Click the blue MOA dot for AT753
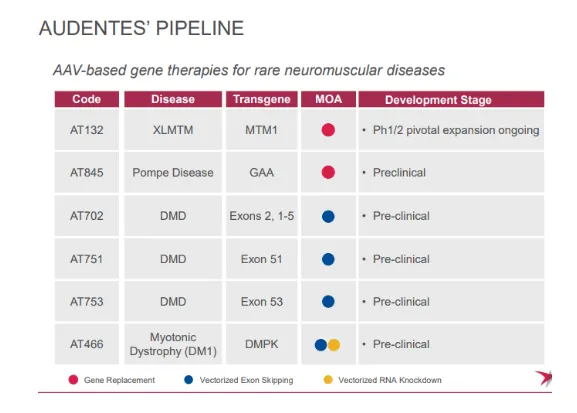The width and height of the screenshot is (577, 413). click(x=328, y=301)
